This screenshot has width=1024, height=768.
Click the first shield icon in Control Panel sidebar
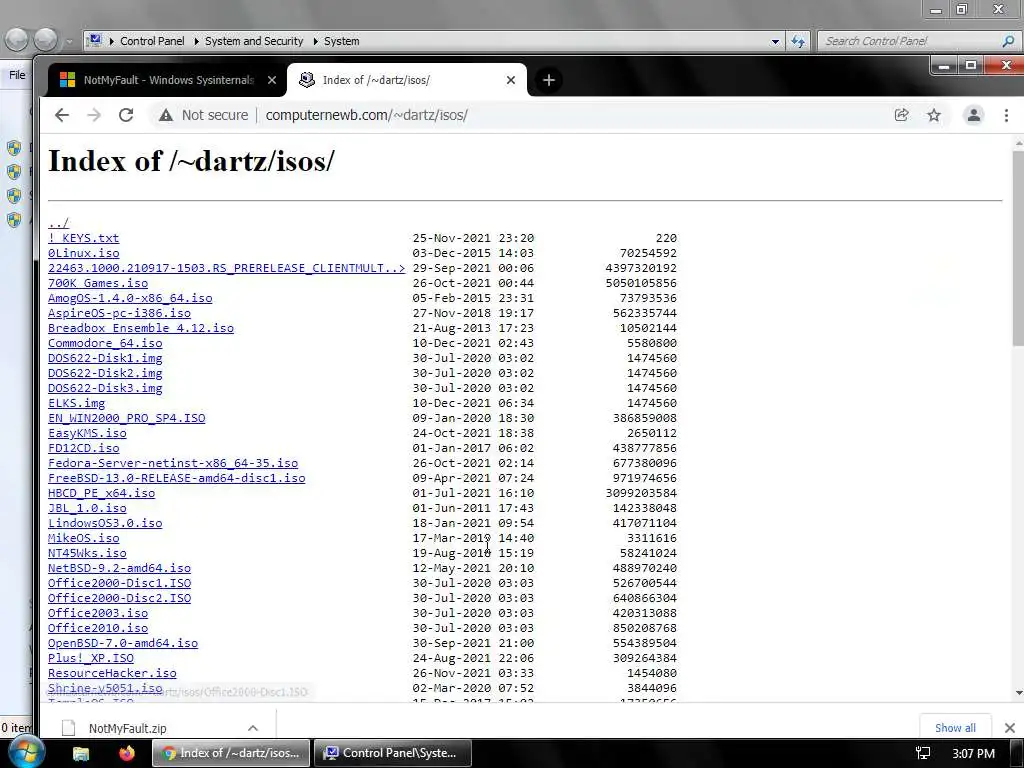click(x=14, y=148)
